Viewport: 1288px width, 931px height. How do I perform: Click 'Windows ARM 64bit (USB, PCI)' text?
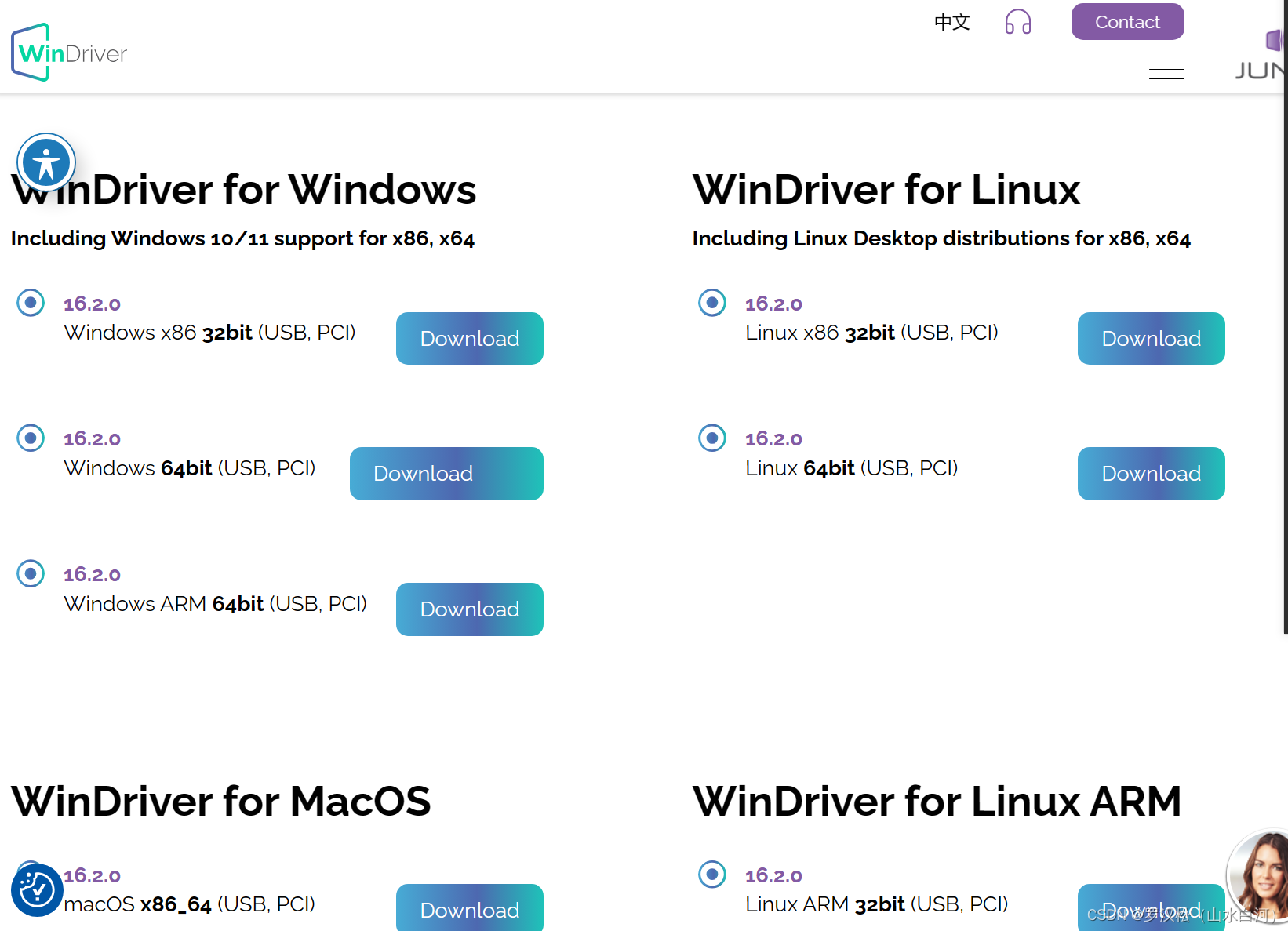point(215,604)
